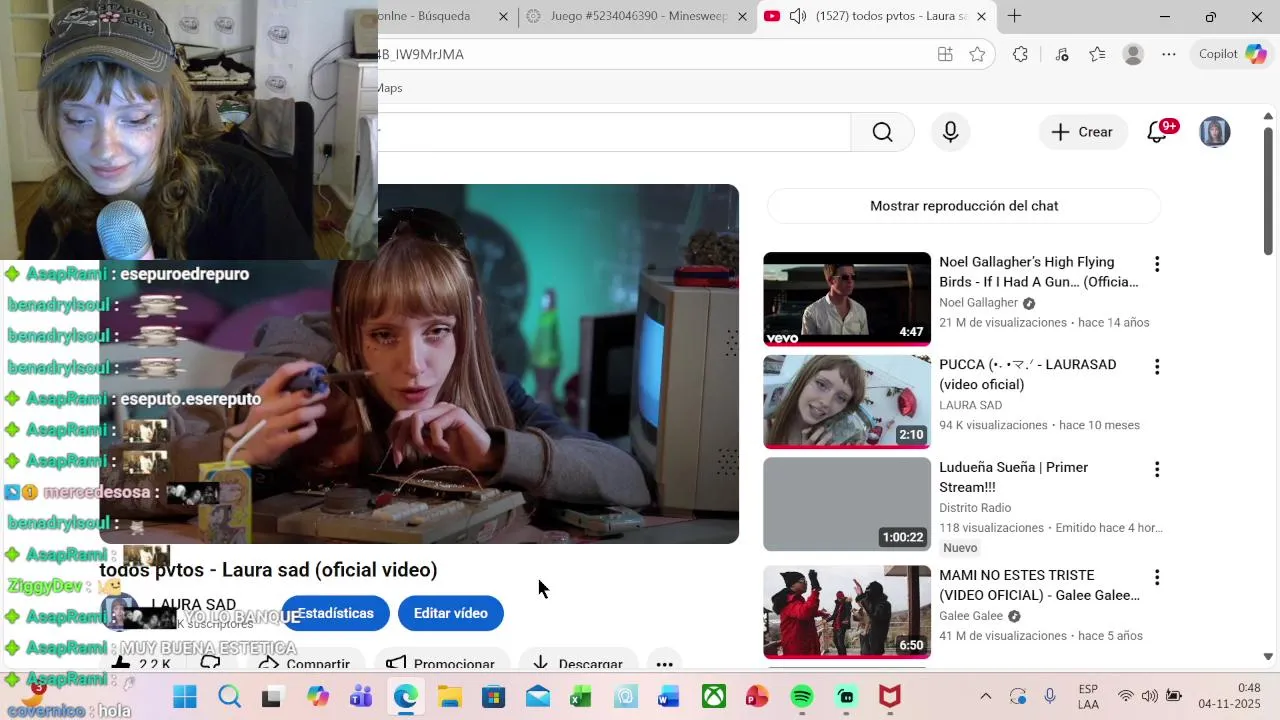1280x720 pixels.
Task: Open Spotify from the taskbar
Action: tap(801, 696)
